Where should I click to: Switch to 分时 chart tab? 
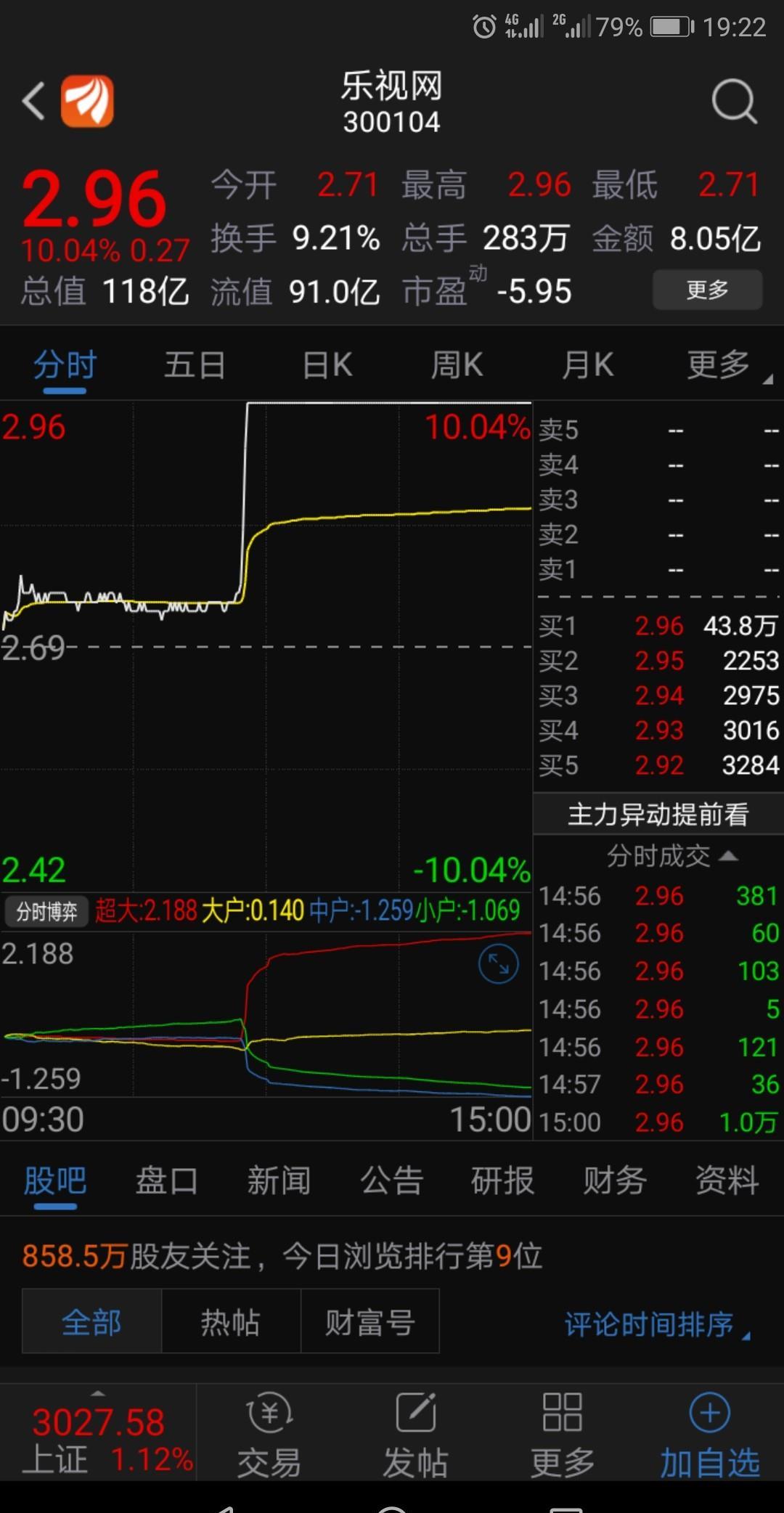tap(65, 365)
